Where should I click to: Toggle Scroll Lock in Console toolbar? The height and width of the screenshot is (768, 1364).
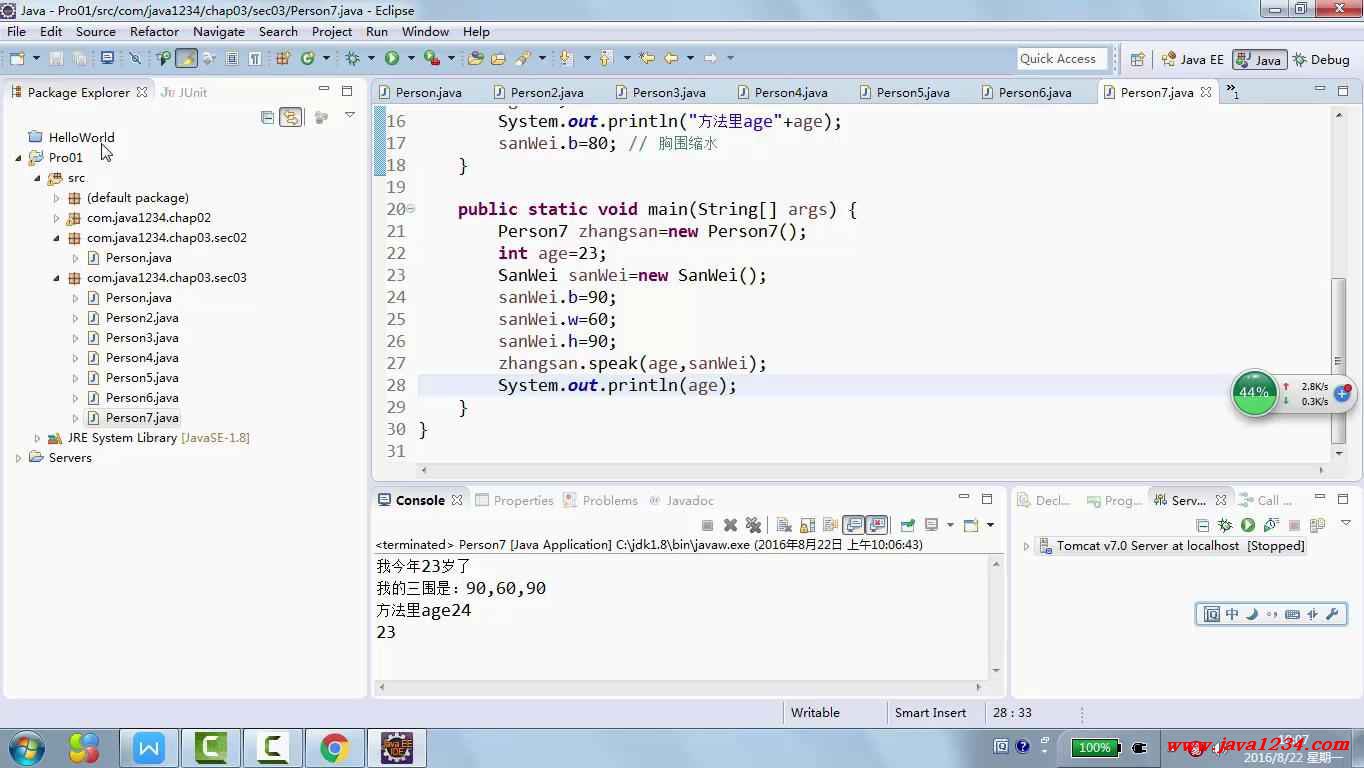[x=806, y=525]
